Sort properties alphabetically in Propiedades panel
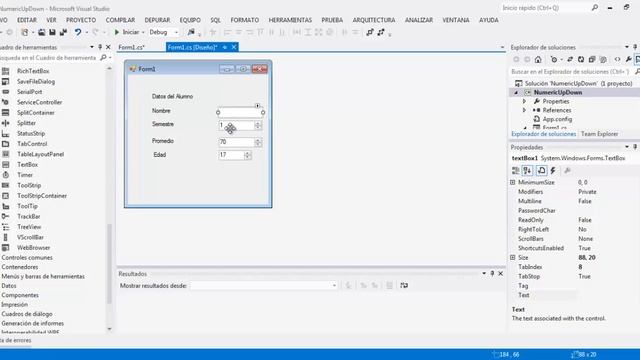Screen dimensions: 640x360 coord(527,171)
